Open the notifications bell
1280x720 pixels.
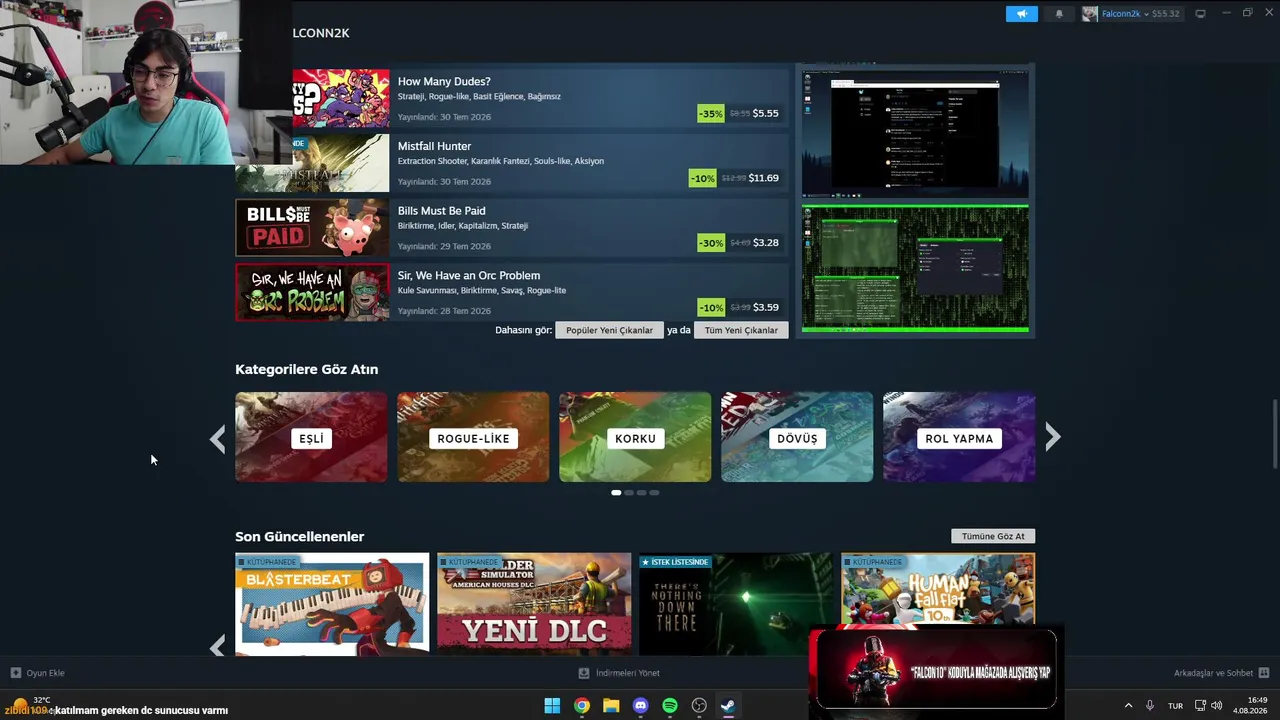tap(1059, 14)
